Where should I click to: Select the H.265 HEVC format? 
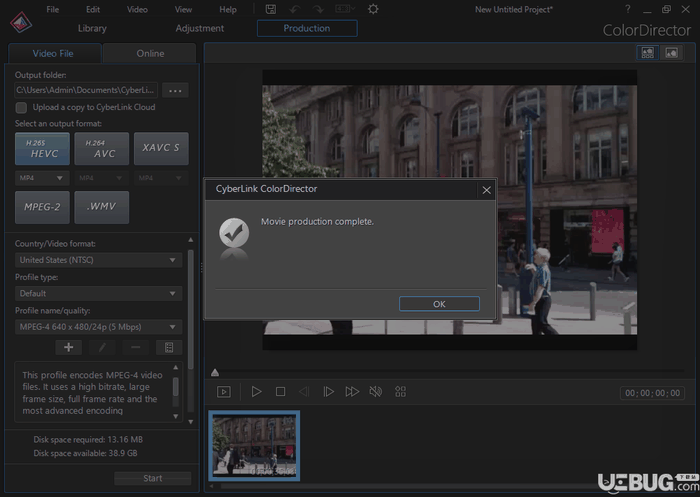[x=42, y=149]
